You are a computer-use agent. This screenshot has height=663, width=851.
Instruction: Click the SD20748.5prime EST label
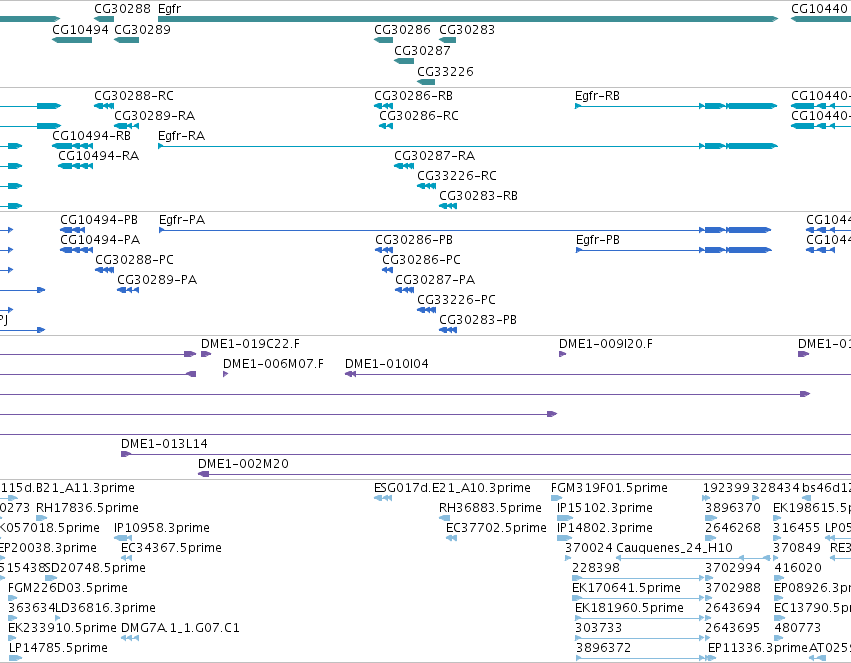pos(96,568)
